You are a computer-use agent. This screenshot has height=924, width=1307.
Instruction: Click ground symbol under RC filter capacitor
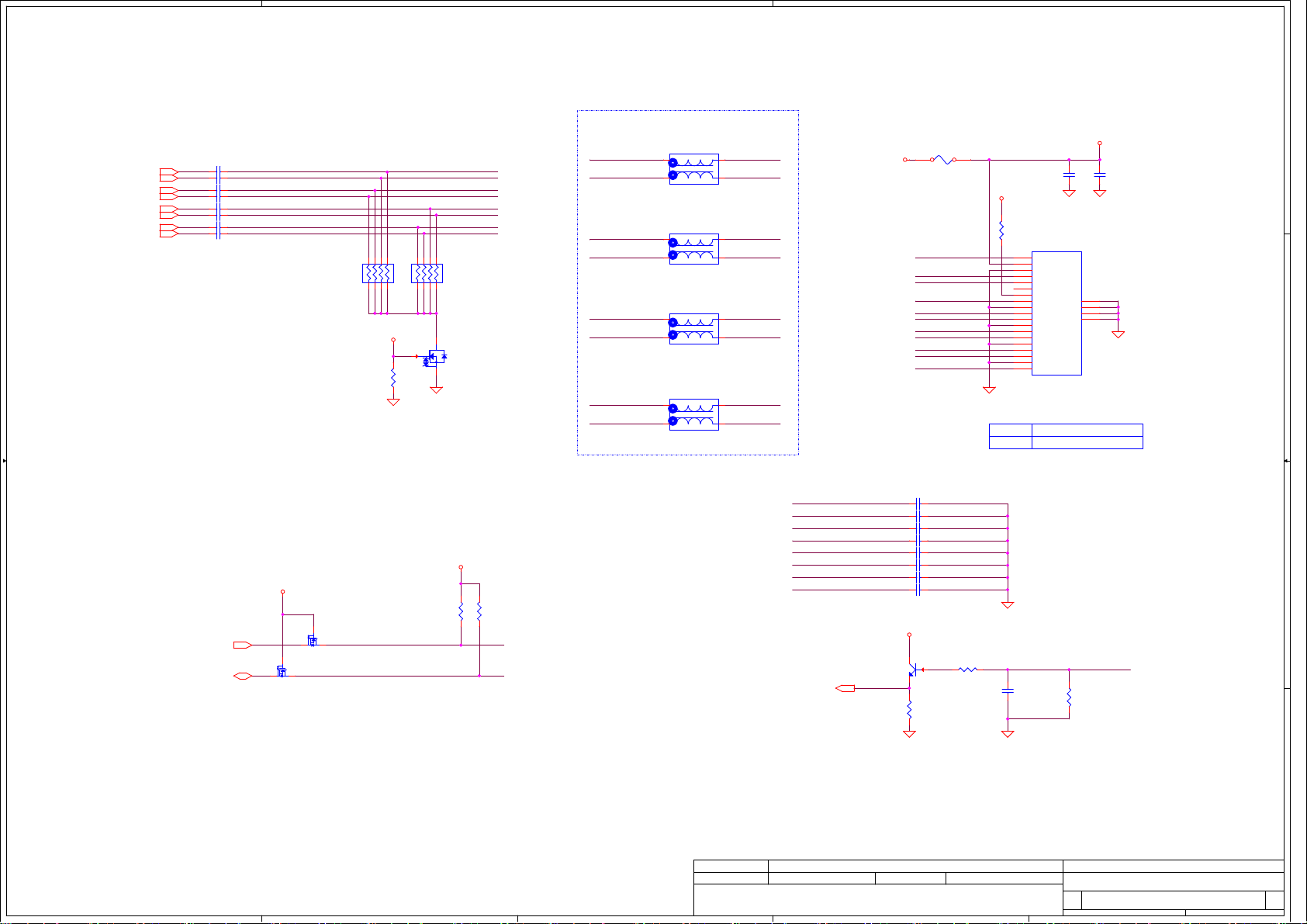(1008, 734)
